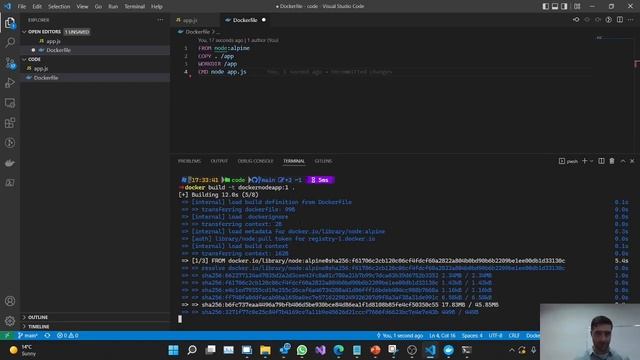Screen dimensions: 640x360
Task: Open the Manage gear settings icon
Action: (10, 321)
